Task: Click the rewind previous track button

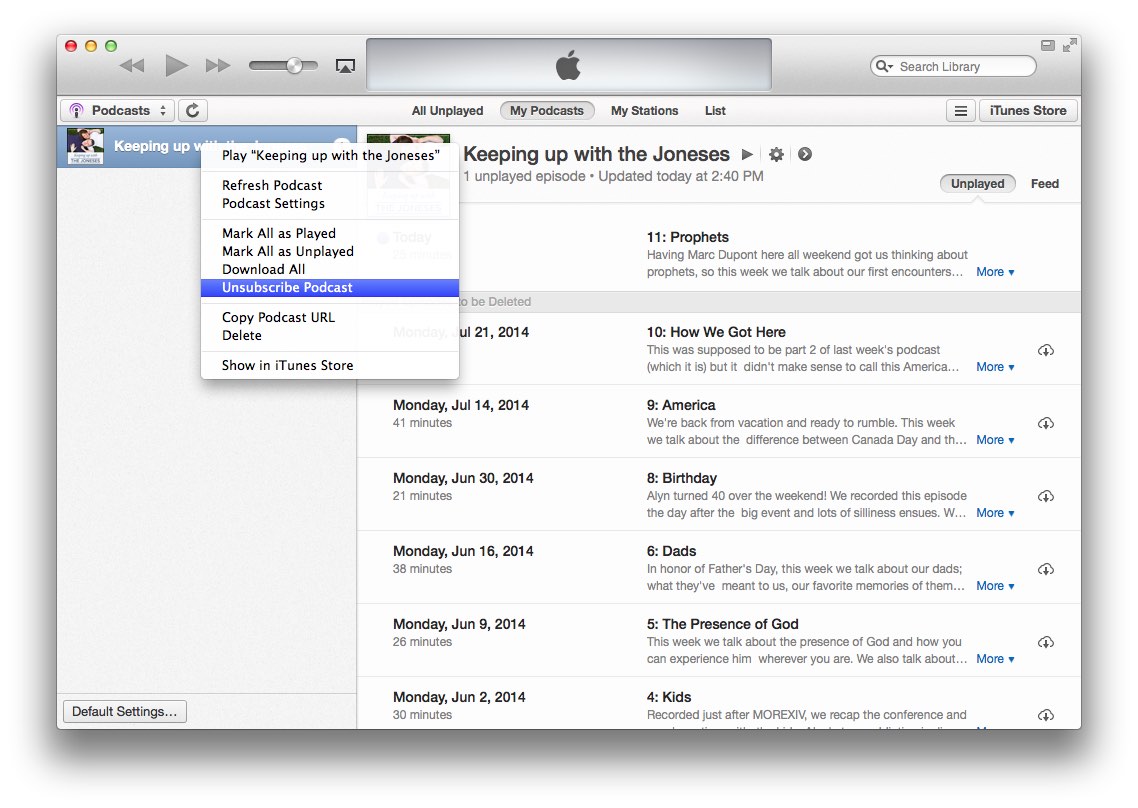Action: click(132, 66)
